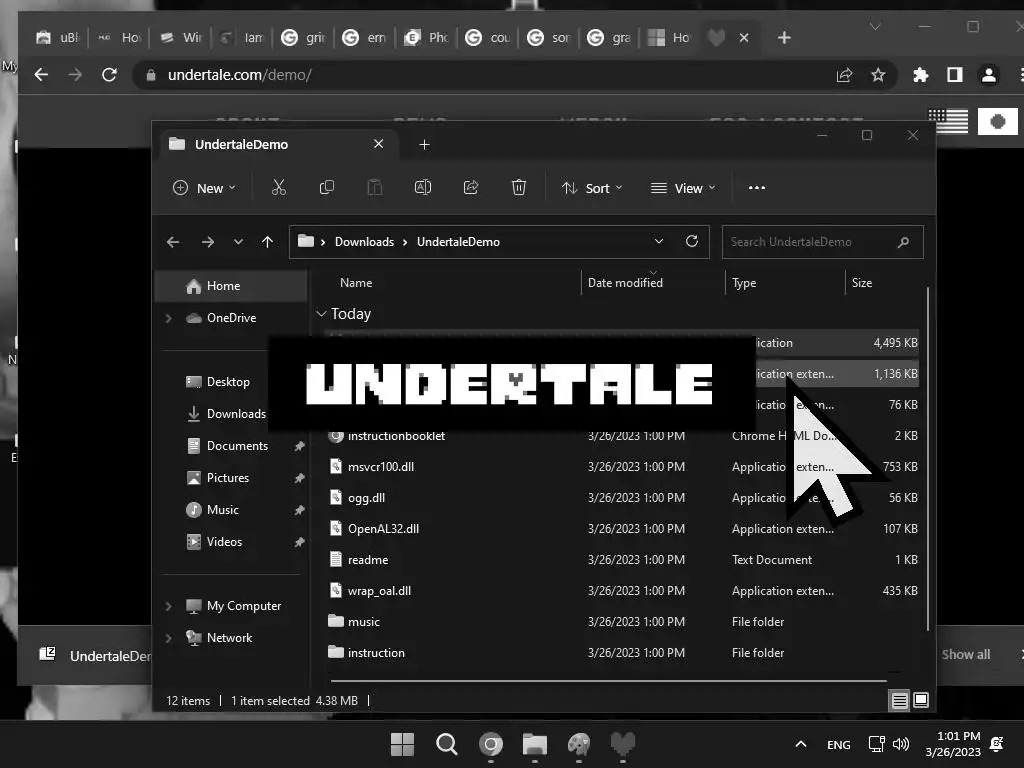The width and height of the screenshot is (1024, 768).
Task: Click the search magnifier in Explorer search box
Action: (x=903, y=242)
